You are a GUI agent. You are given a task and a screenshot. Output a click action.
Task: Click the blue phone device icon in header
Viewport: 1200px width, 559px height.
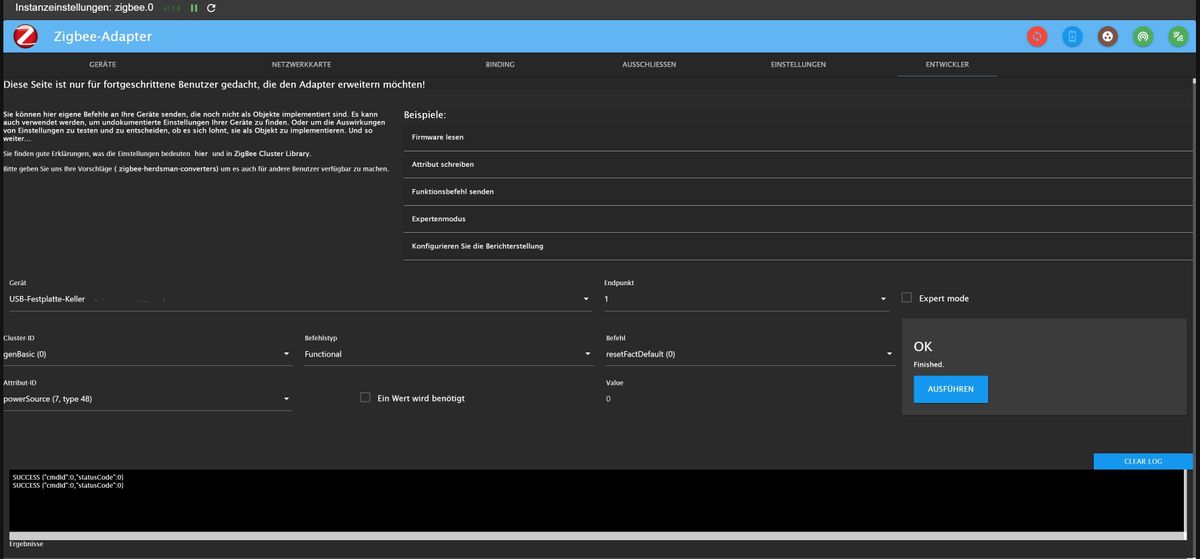tap(1072, 36)
